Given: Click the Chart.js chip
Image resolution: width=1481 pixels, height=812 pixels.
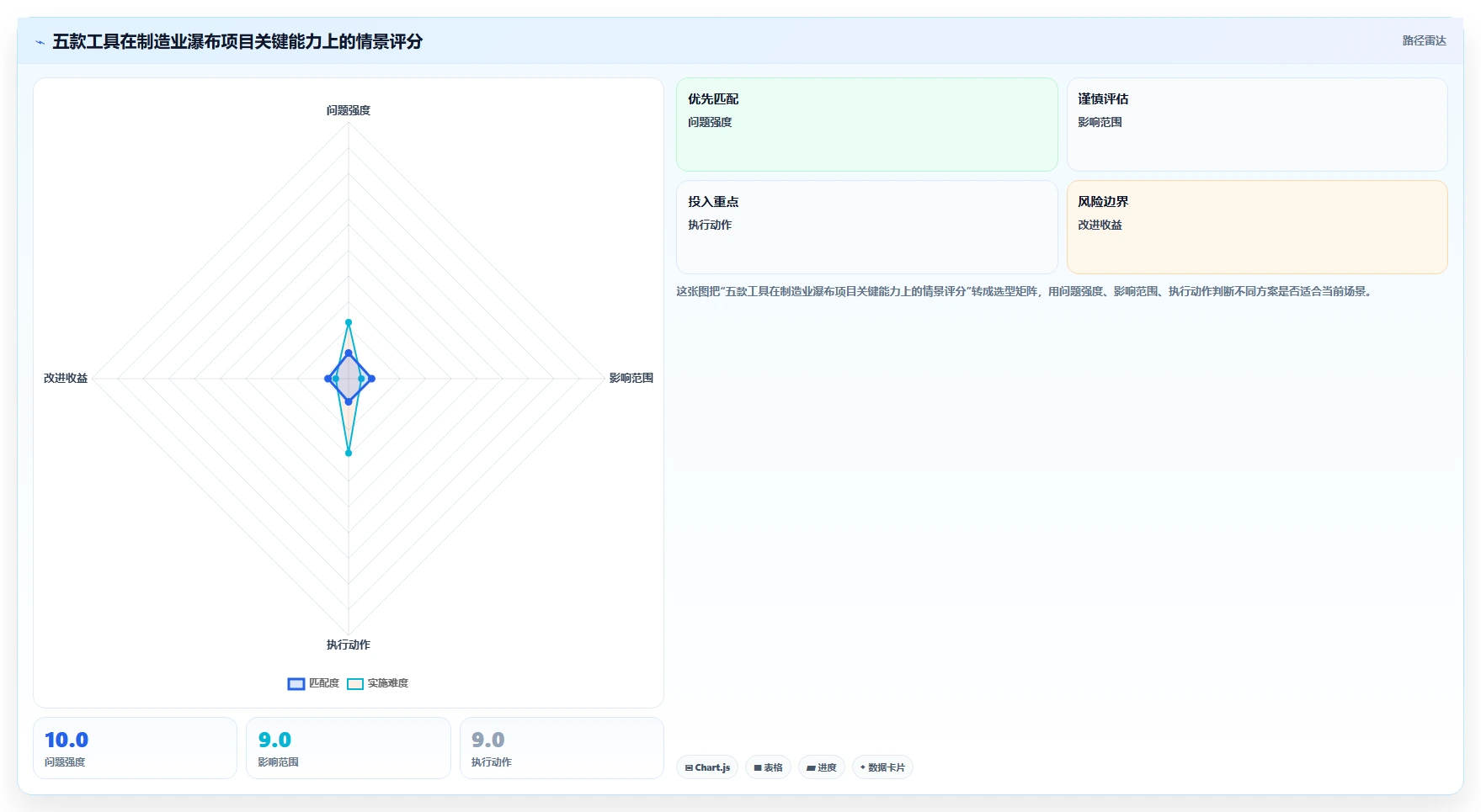Looking at the screenshot, I should [707, 767].
